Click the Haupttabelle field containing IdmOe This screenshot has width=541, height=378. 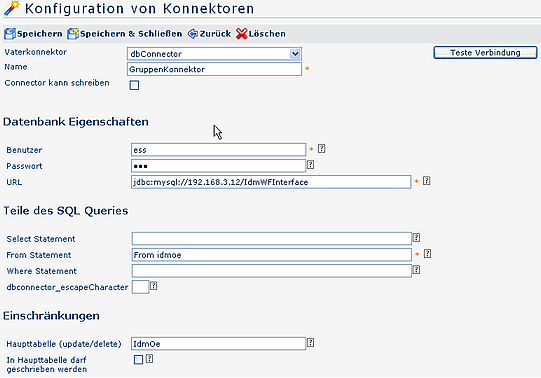218,344
